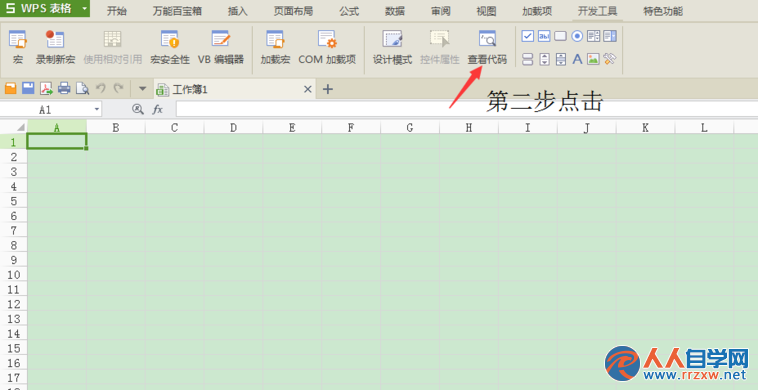
Task: Select row 17 header
Action: (14, 377)
